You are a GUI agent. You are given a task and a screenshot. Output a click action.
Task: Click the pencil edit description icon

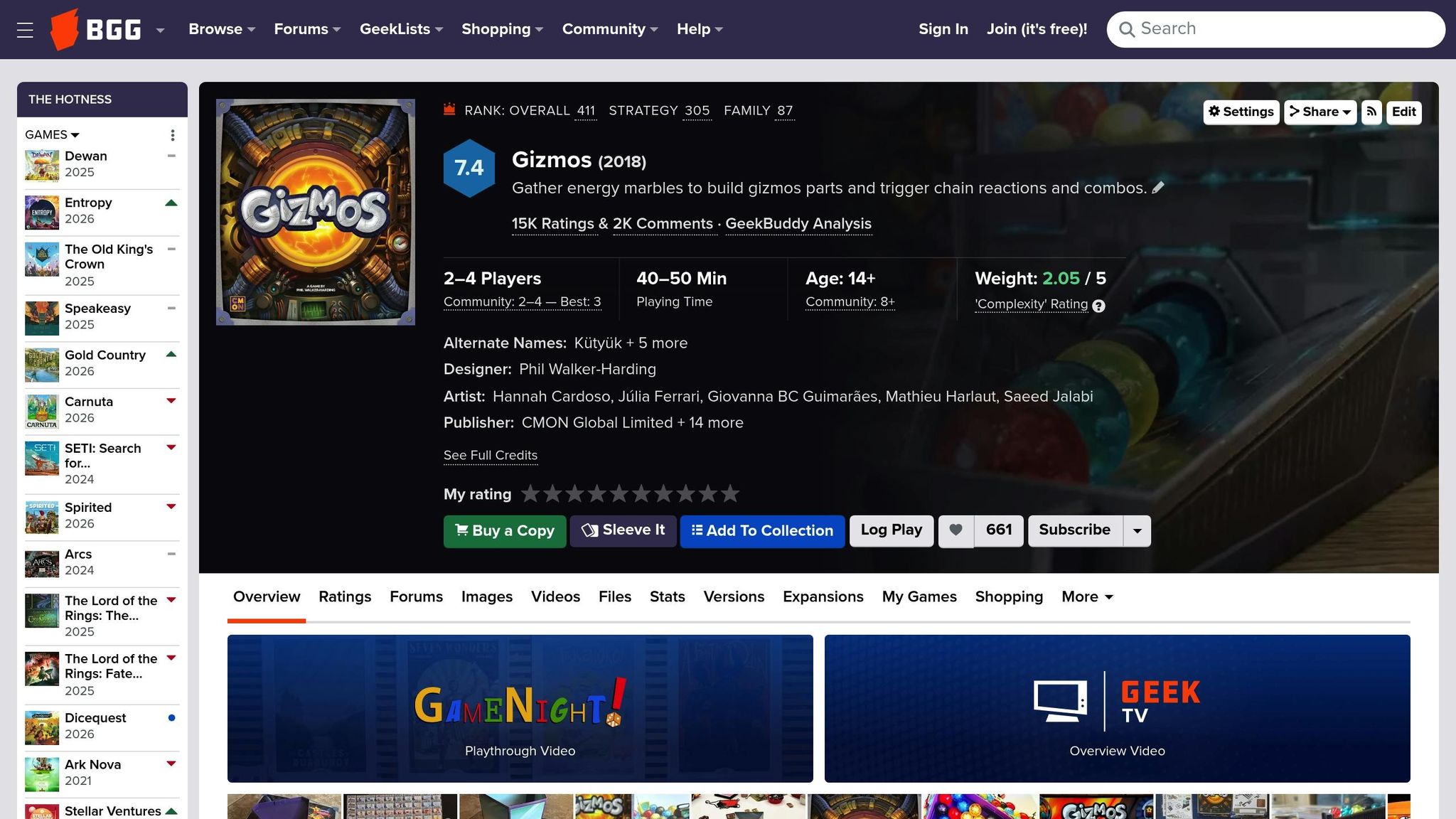pyautogui.click(x=1158, y=188)
